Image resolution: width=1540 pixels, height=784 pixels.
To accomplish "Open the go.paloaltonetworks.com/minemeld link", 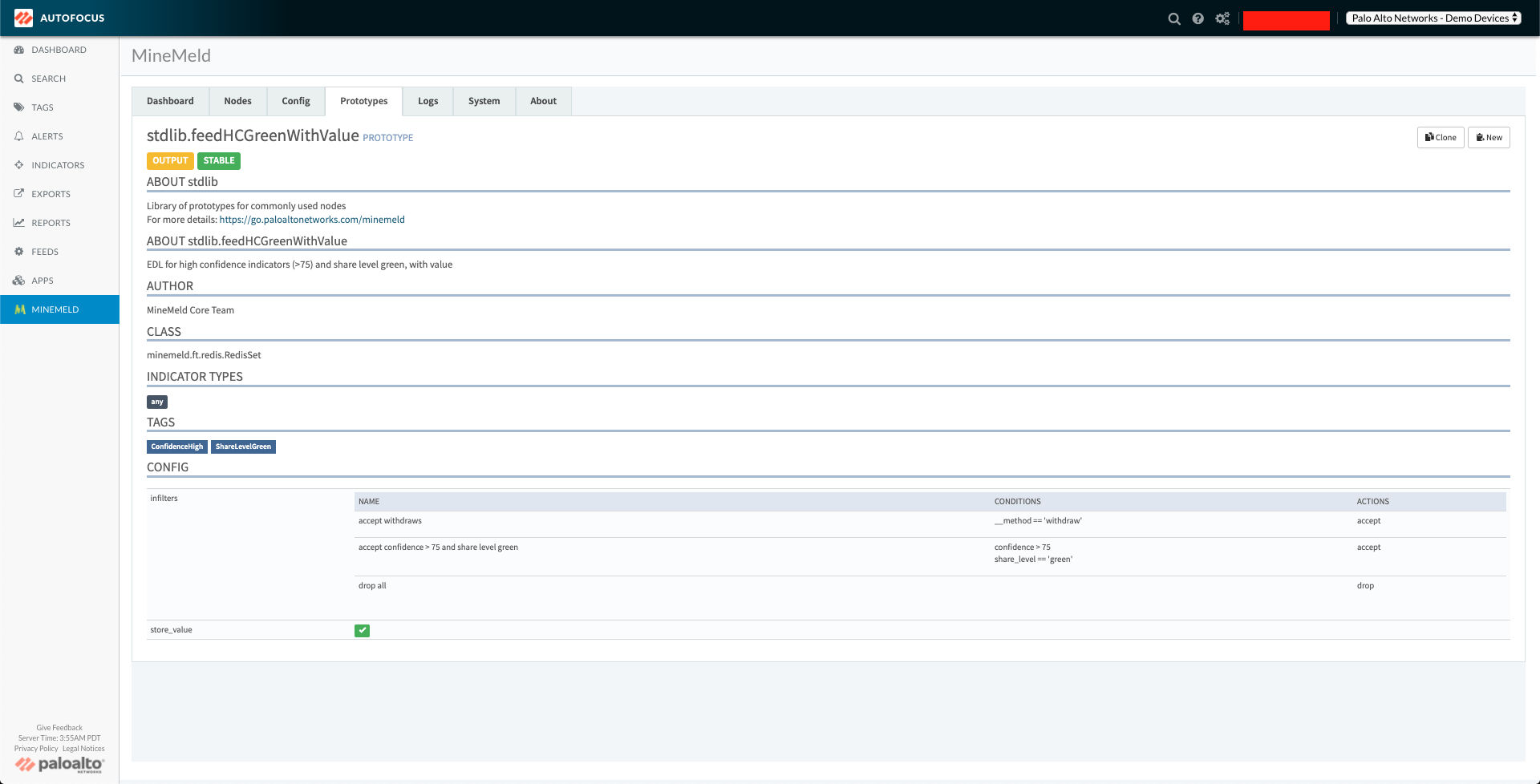I will (x=312, y=220).
